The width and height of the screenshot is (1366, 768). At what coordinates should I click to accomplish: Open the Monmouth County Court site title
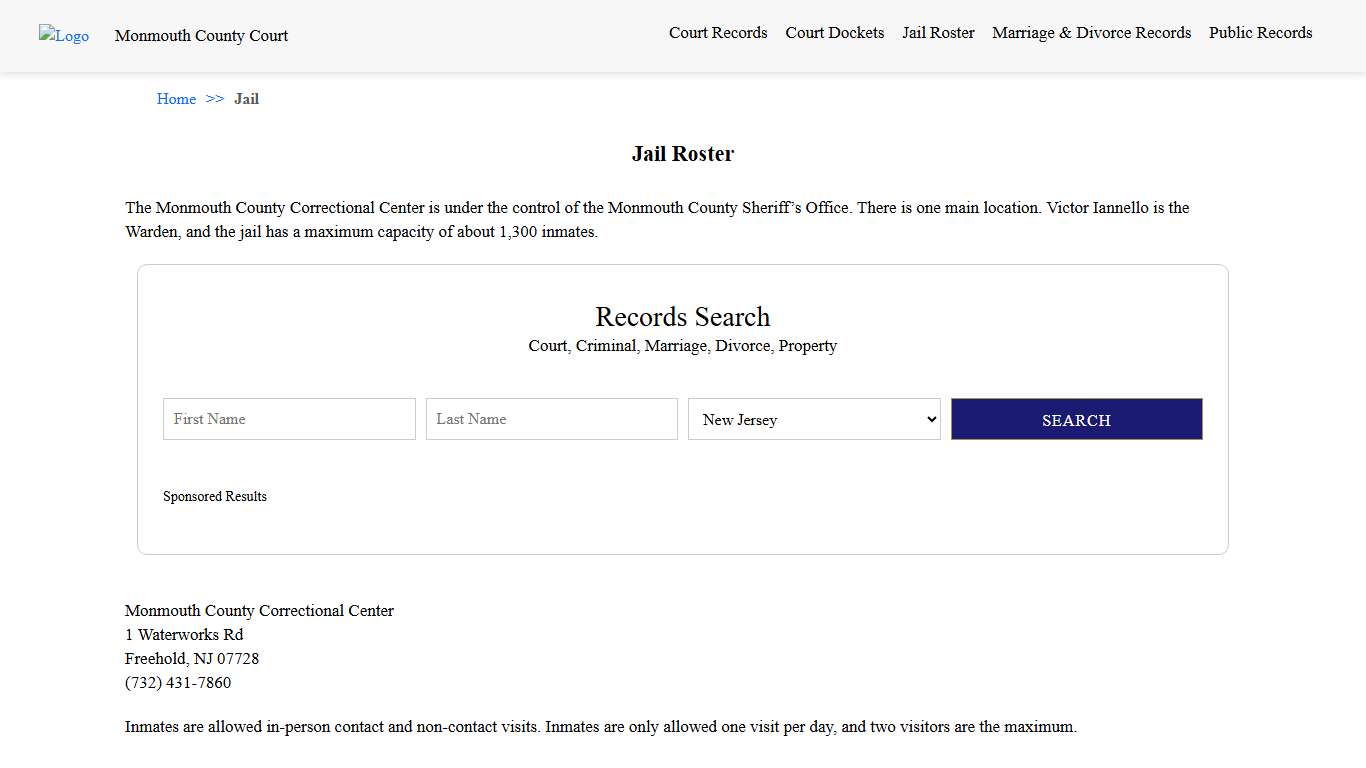click(201, 36)
